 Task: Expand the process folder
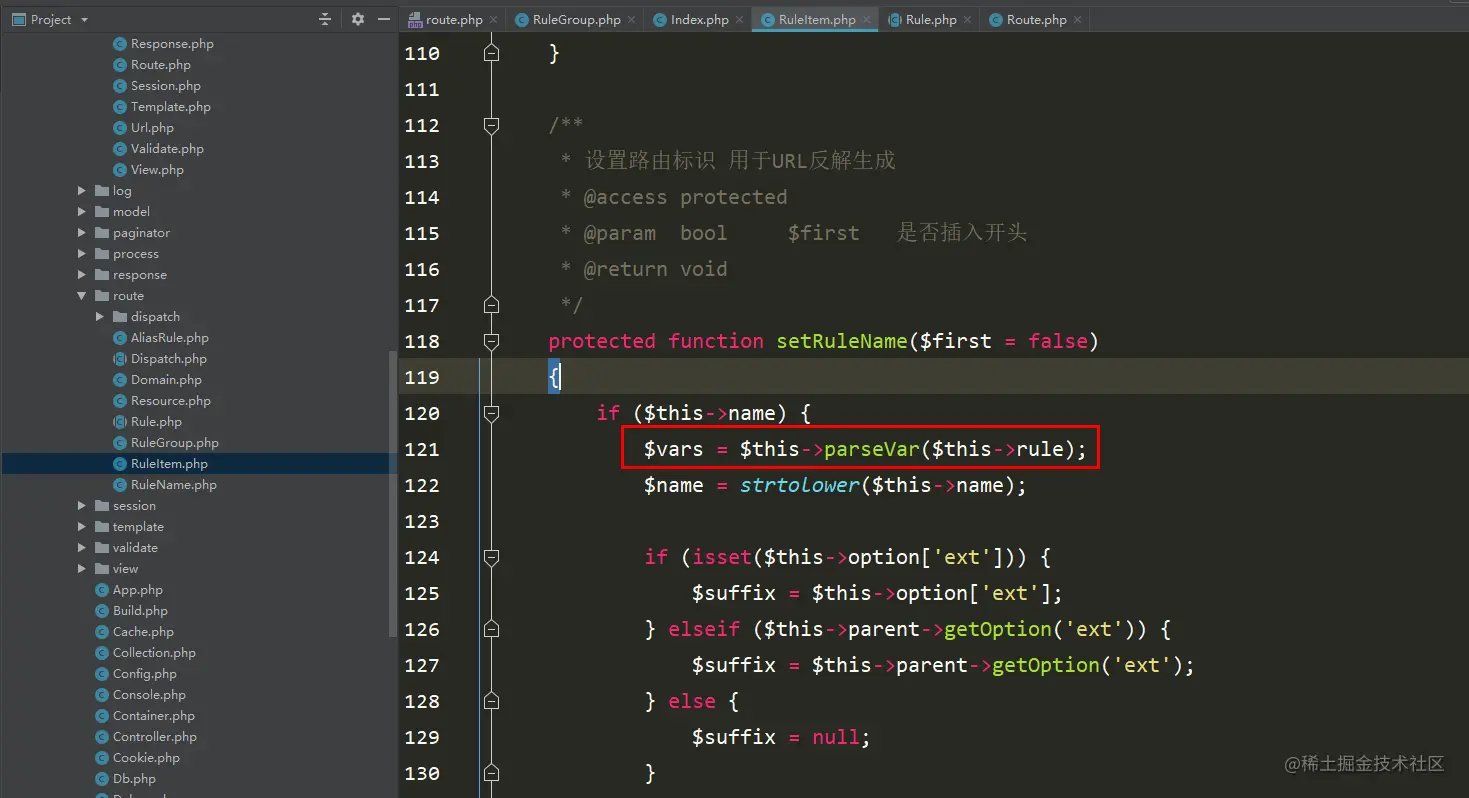(x=82, y=253)
